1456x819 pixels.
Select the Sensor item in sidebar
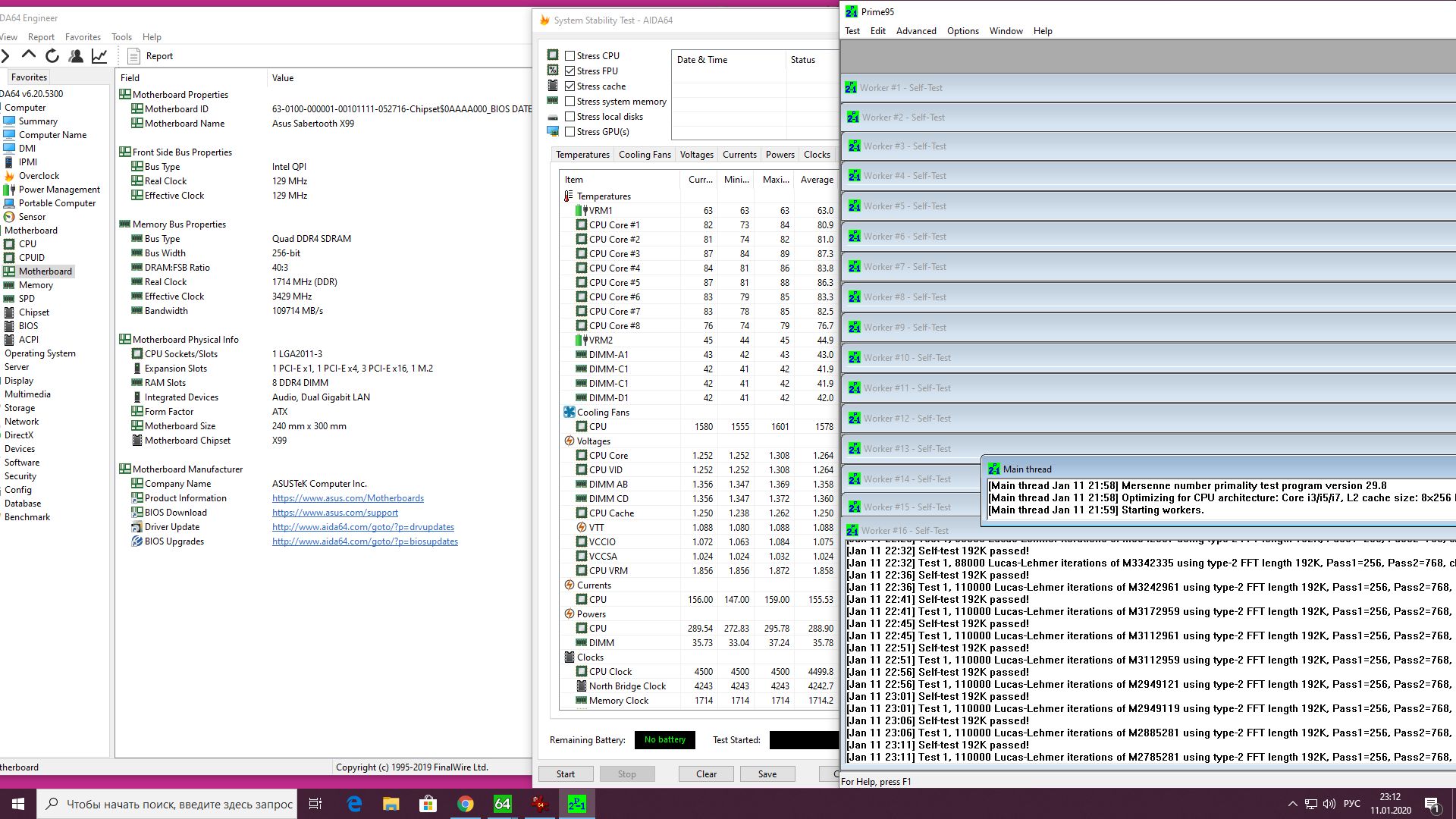(x=32, y=217)
